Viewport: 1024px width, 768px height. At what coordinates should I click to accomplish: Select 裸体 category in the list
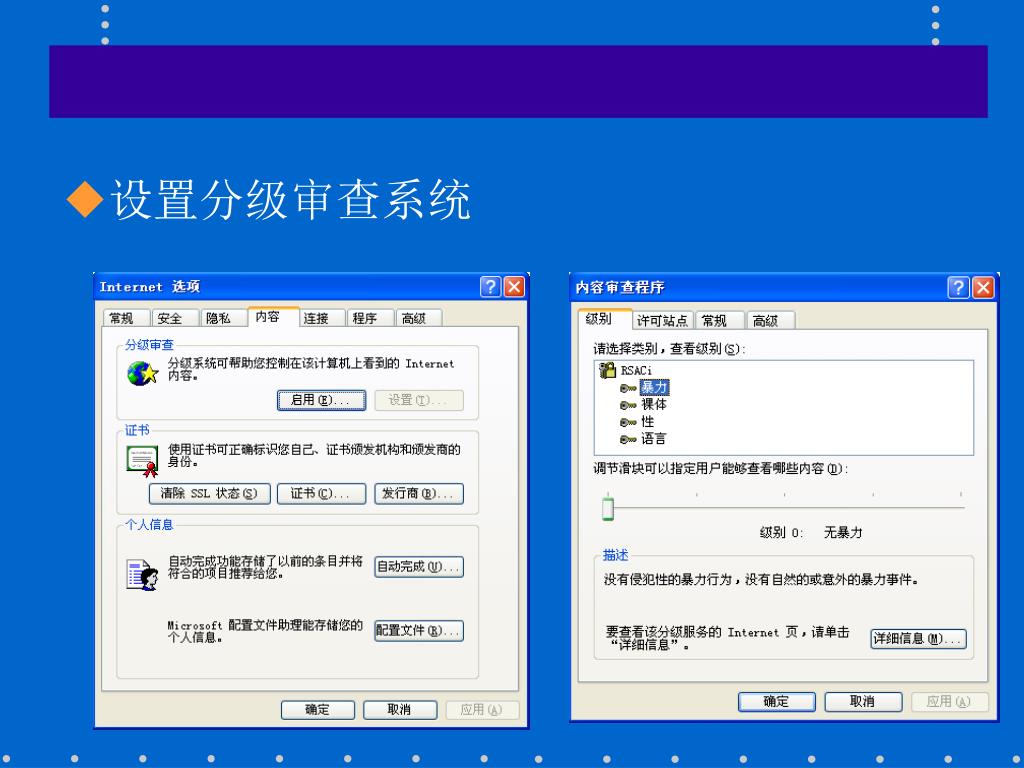coord(654,405)
